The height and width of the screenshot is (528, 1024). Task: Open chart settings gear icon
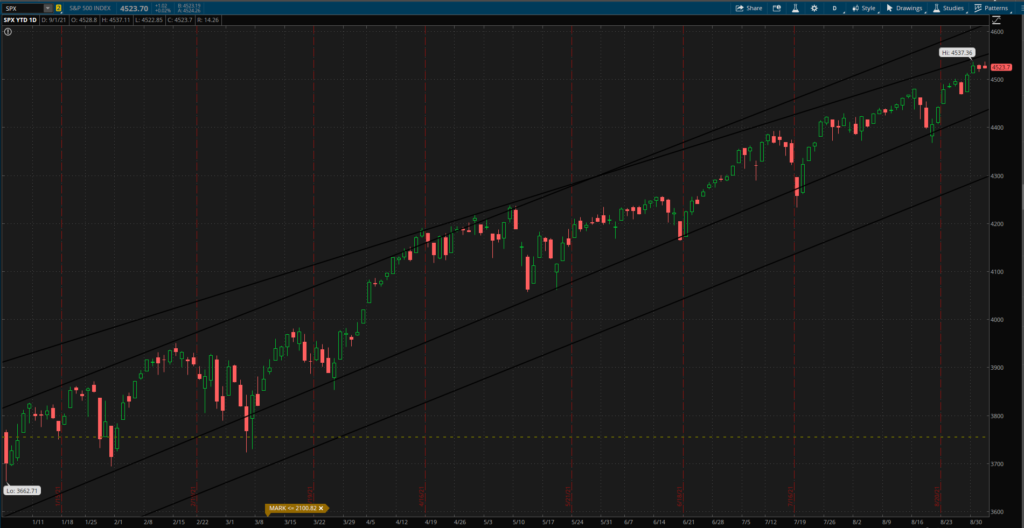coord(814,8)
